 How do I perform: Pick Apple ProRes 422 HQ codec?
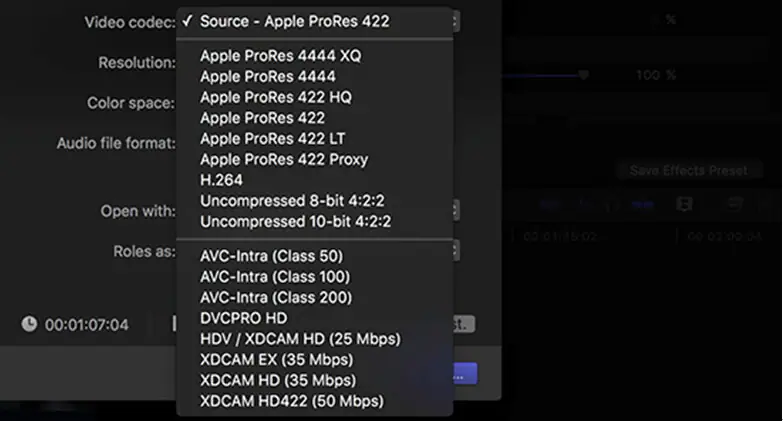(275, 97)
